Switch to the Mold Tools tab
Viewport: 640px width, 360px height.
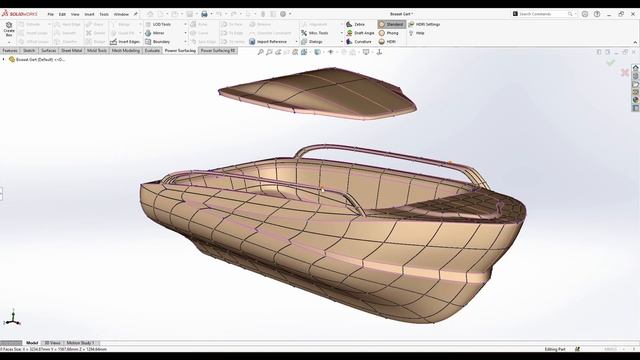click(97, 51)
